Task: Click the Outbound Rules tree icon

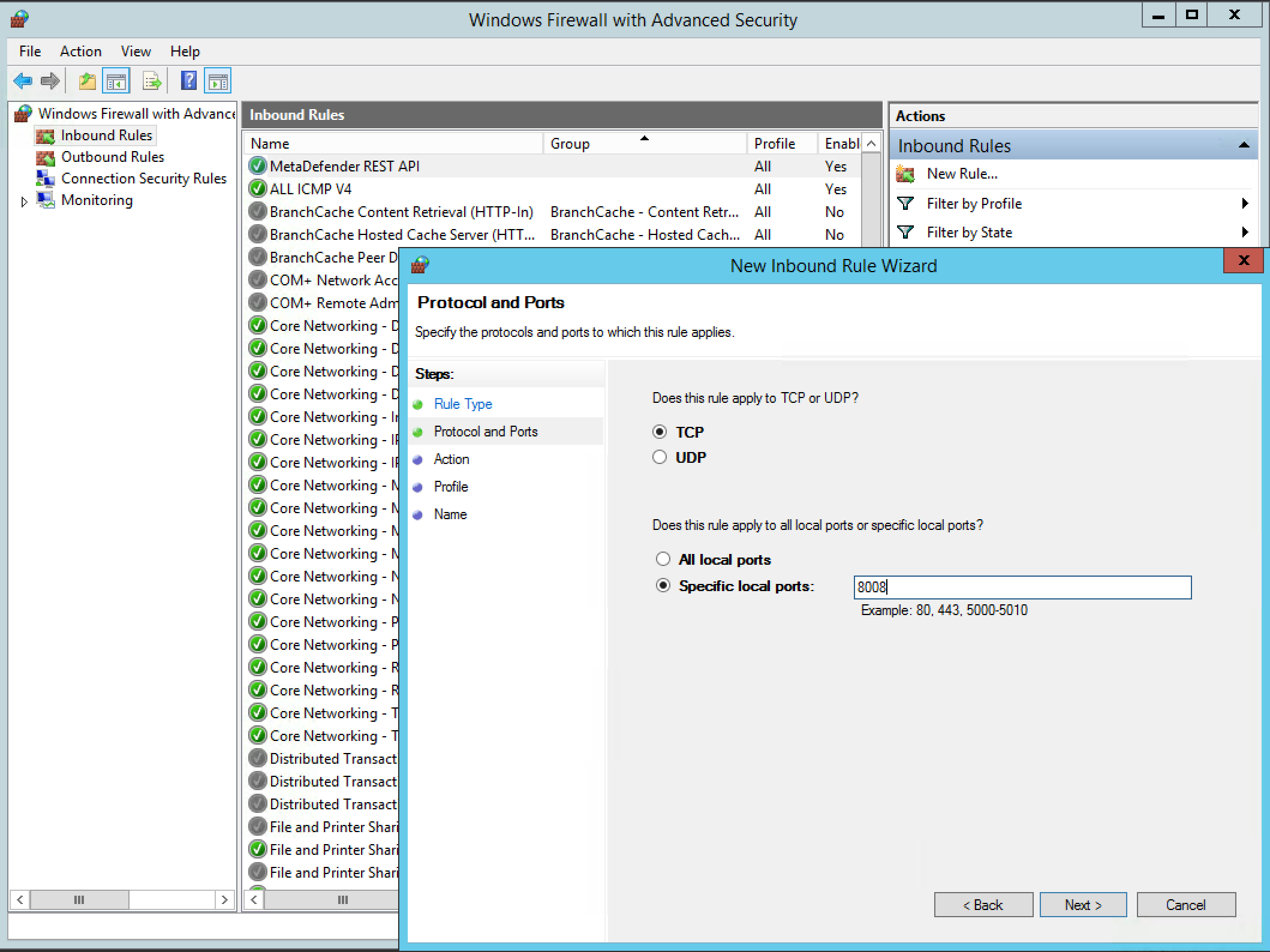Action: coord(46,158)
